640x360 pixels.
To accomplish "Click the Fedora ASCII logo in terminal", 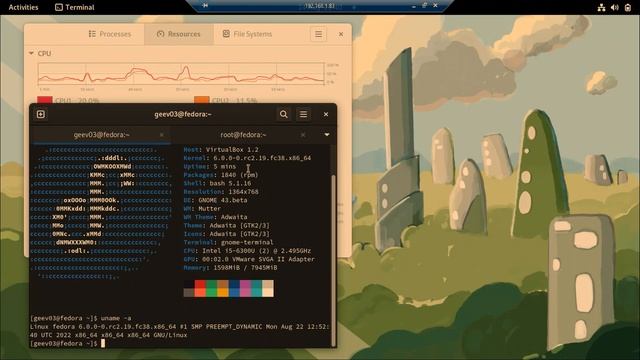I will click(101, 213).
